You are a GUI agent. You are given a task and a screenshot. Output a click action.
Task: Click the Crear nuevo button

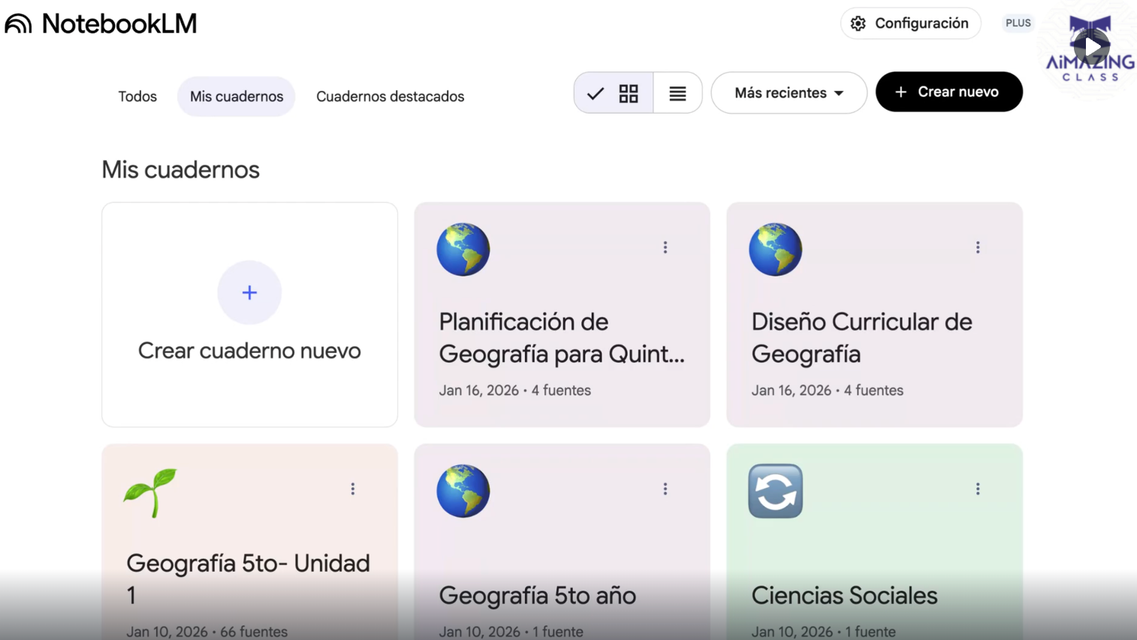tap(948, 92)
